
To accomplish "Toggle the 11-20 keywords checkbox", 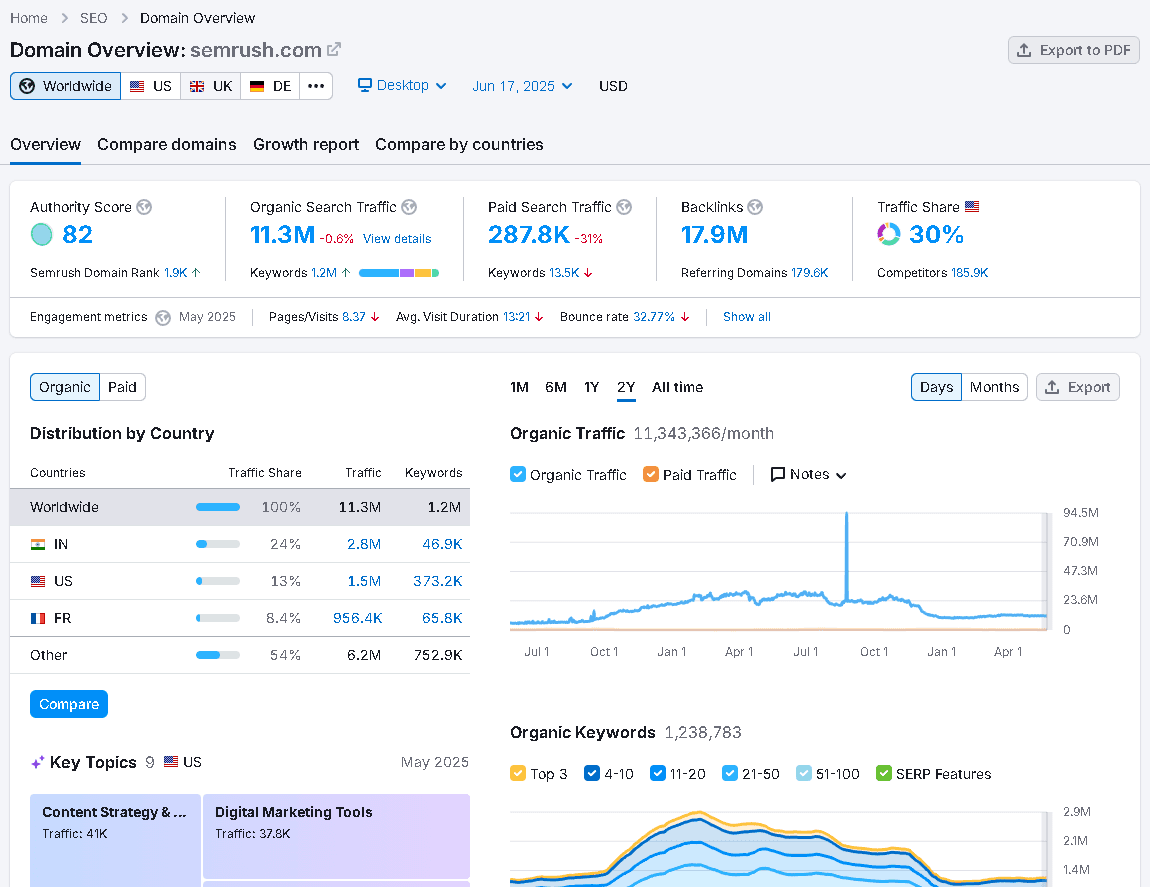I will (658, 773).
